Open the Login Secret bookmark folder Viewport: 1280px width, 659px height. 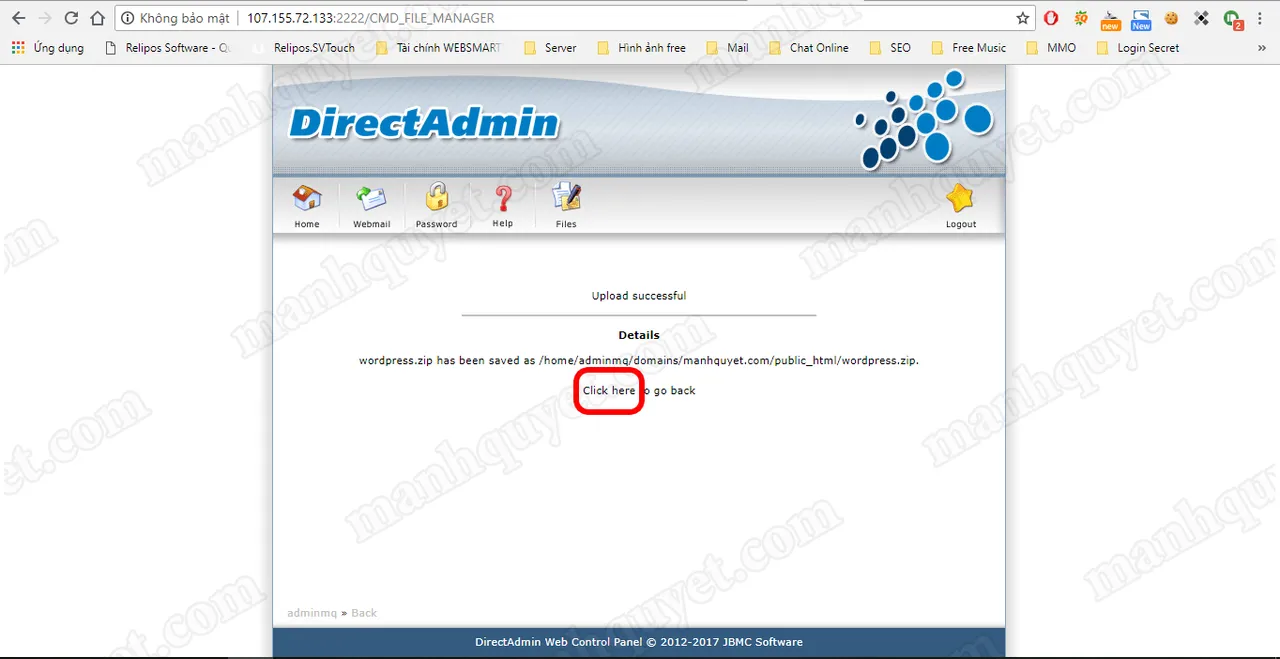1137,48
